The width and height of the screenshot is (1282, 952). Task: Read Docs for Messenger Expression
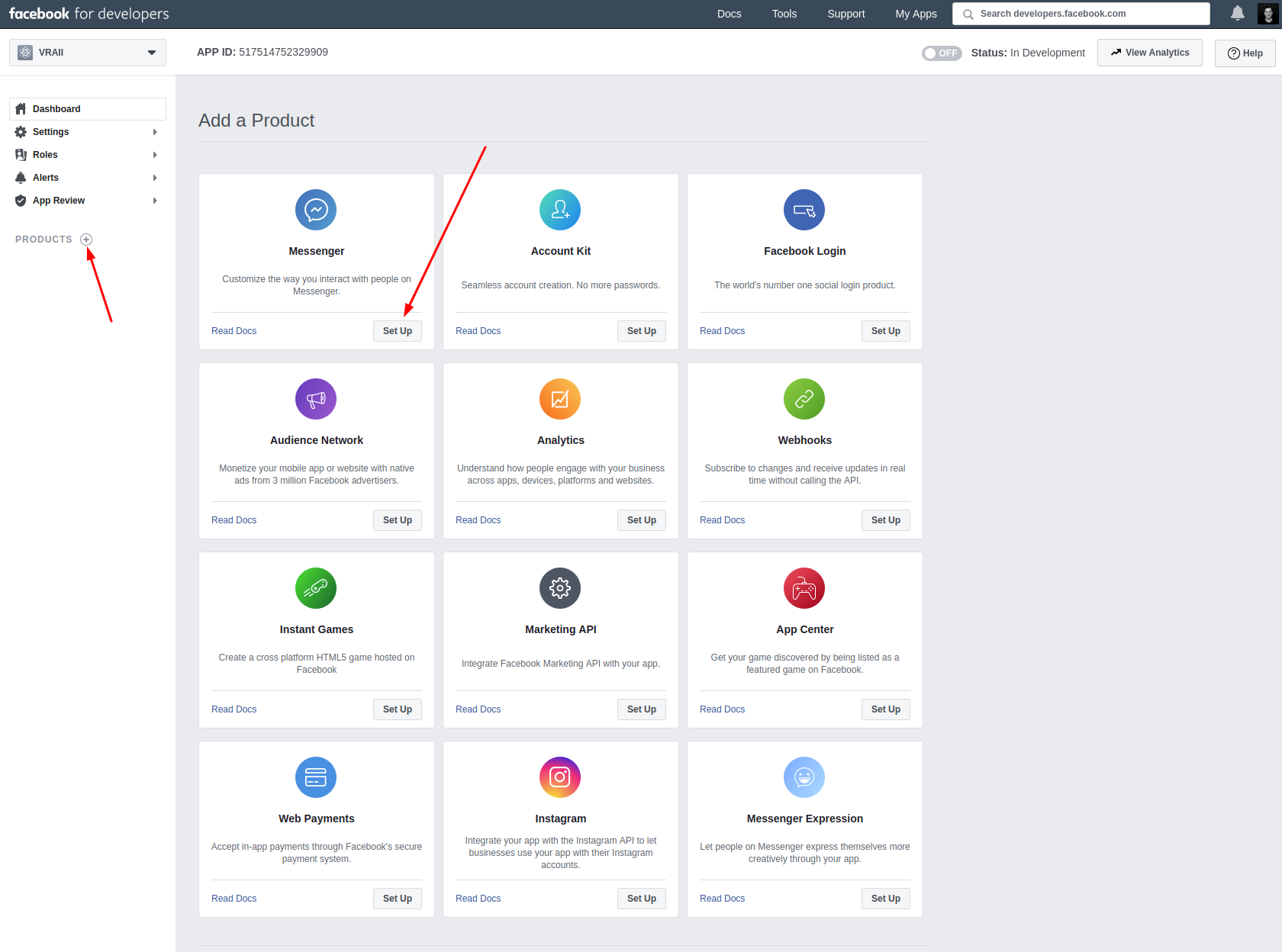pyautogui.click(x=723, y=899)
